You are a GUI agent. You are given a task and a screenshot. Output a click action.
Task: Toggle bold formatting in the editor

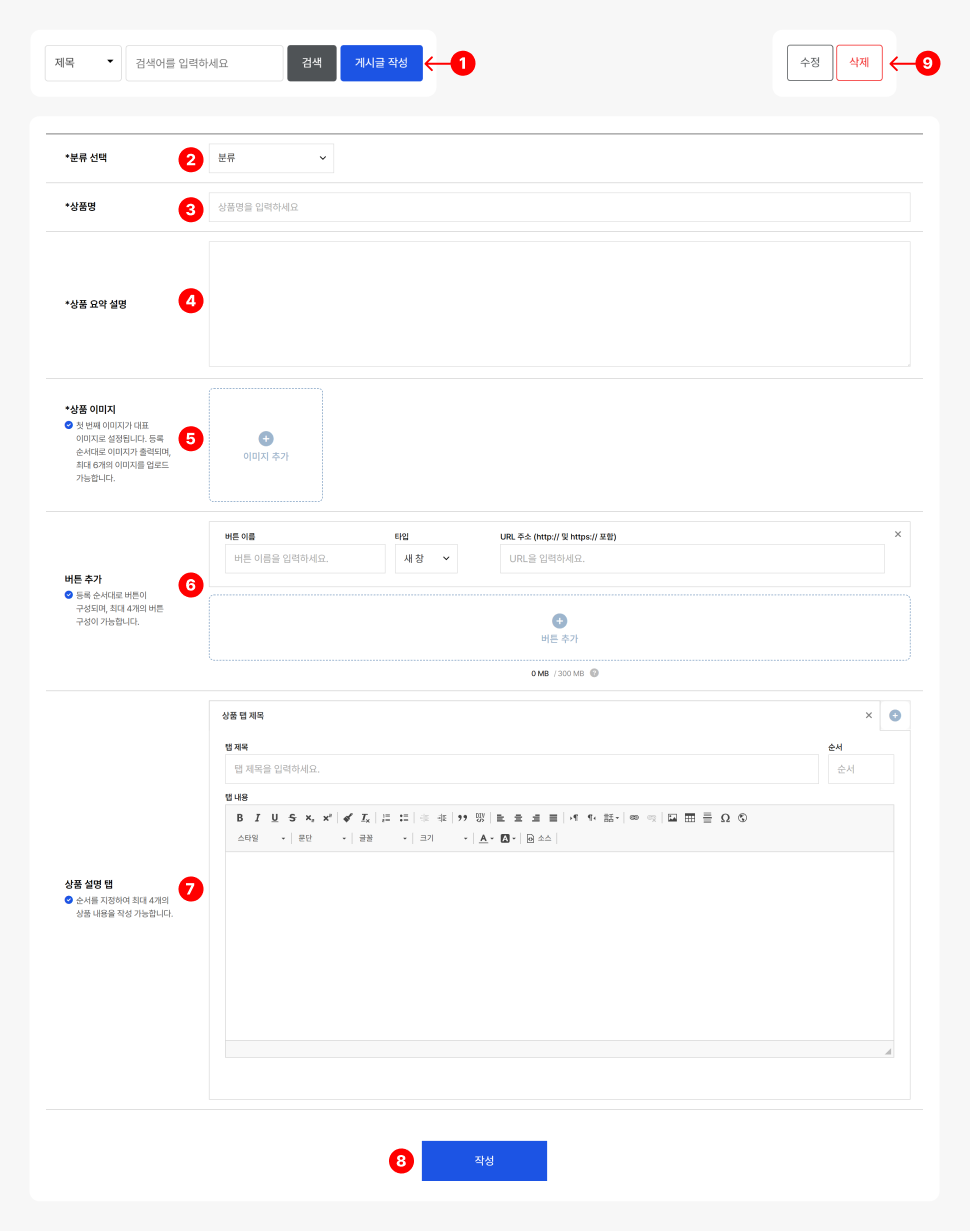[240, 818]
